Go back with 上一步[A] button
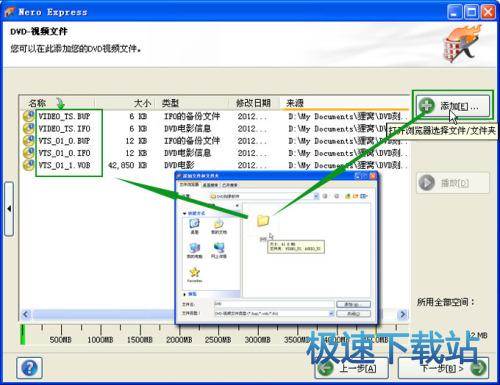Viewport: 500px width, 385px height. point(352,368)
